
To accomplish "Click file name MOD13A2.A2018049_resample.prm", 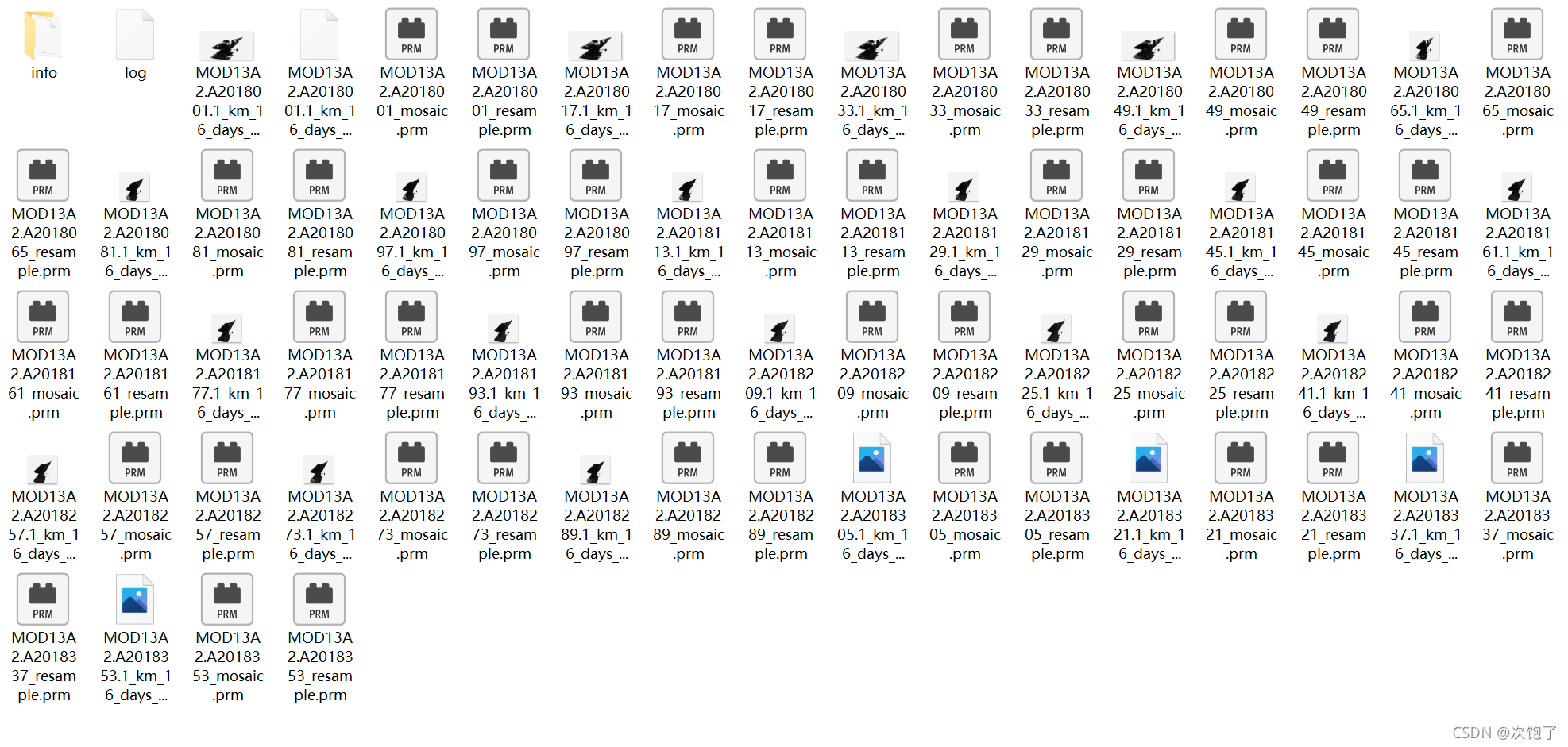I will coord(1334,101).
